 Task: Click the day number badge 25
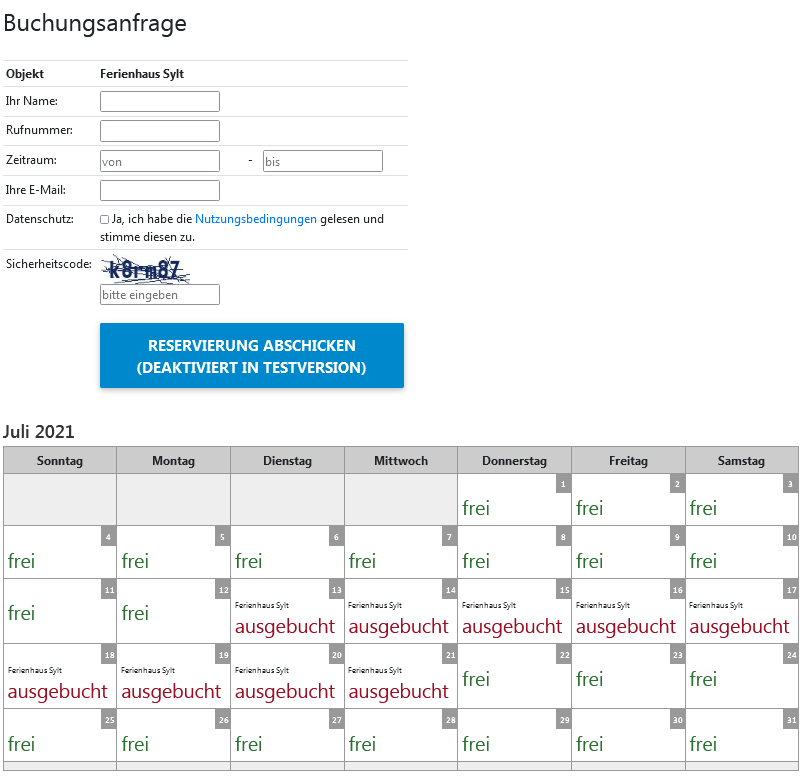point(108,720)
